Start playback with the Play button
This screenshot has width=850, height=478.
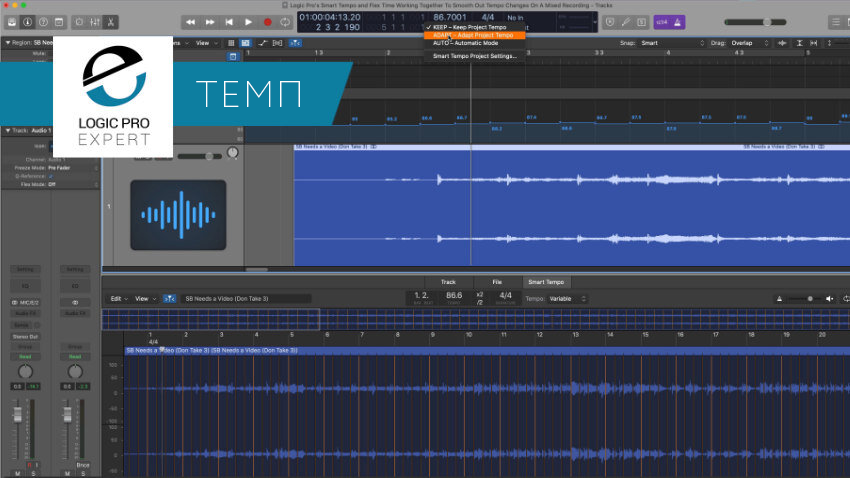(x=248, y=22)
